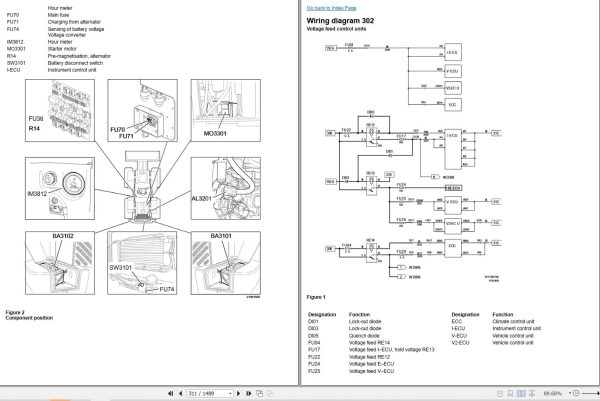This screenshot has width=600, height=401.
Task: Click the IM3812 hour meter image
Action: pos(60,188)
